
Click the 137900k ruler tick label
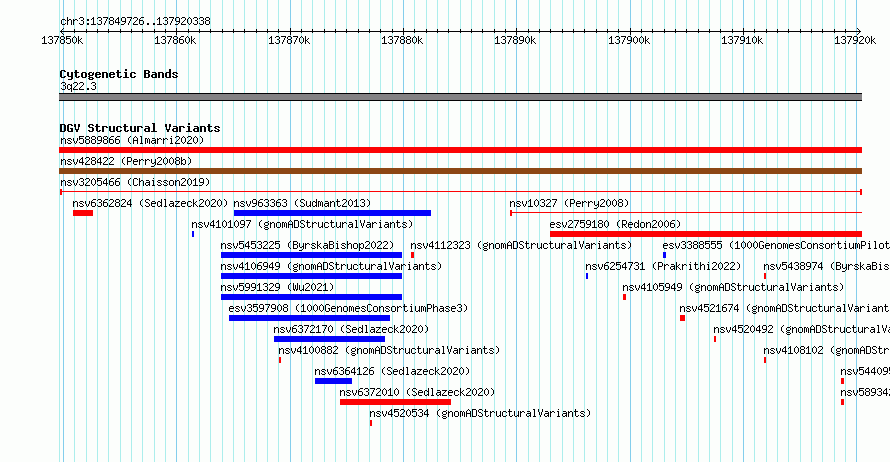(x=629, y=40)
